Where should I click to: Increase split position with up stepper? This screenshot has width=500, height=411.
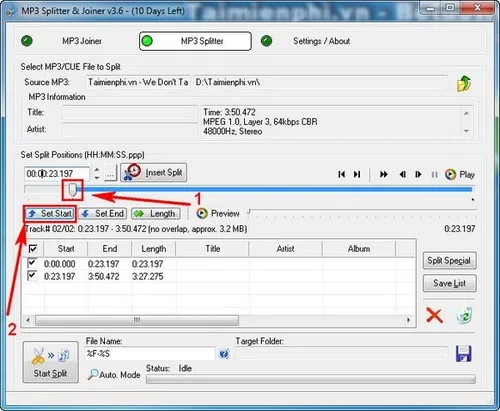(97, 170)
